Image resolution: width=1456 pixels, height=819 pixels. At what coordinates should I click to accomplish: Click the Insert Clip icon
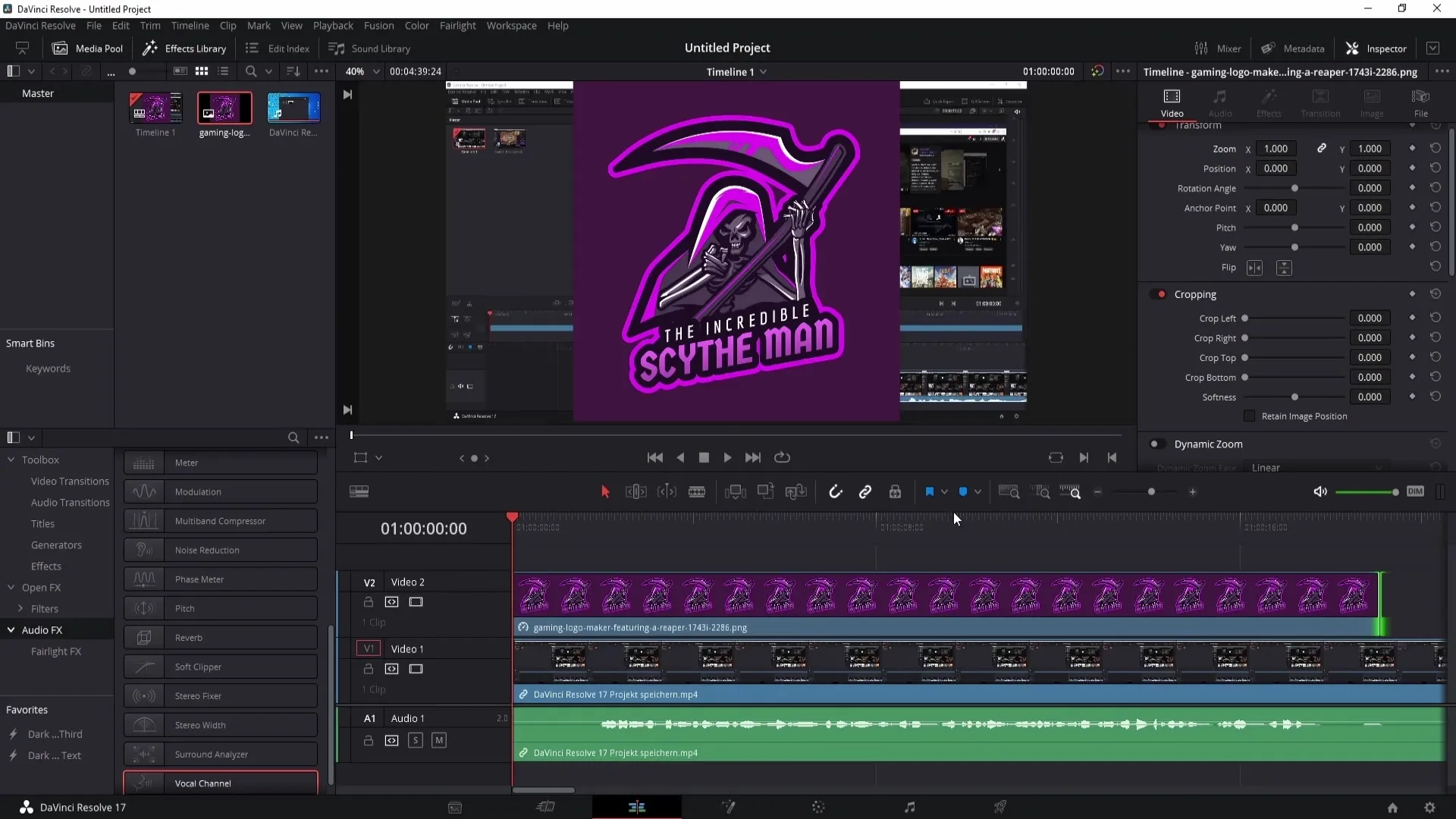735,492
